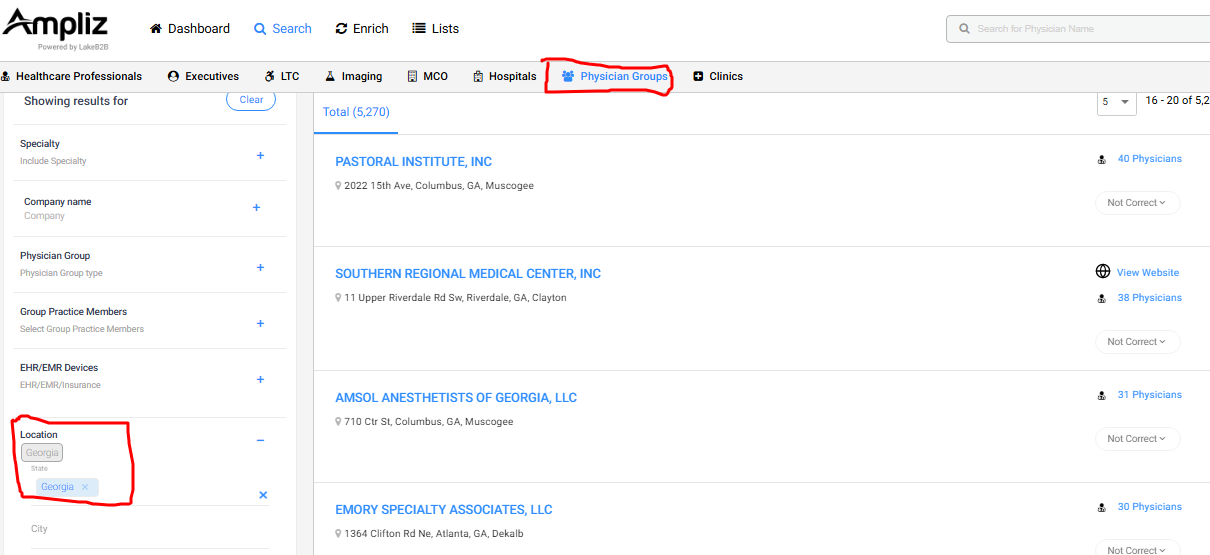Screen dimensions: 1210x555
Task: Click the Ampliz logo
Action: coord(55,27)
